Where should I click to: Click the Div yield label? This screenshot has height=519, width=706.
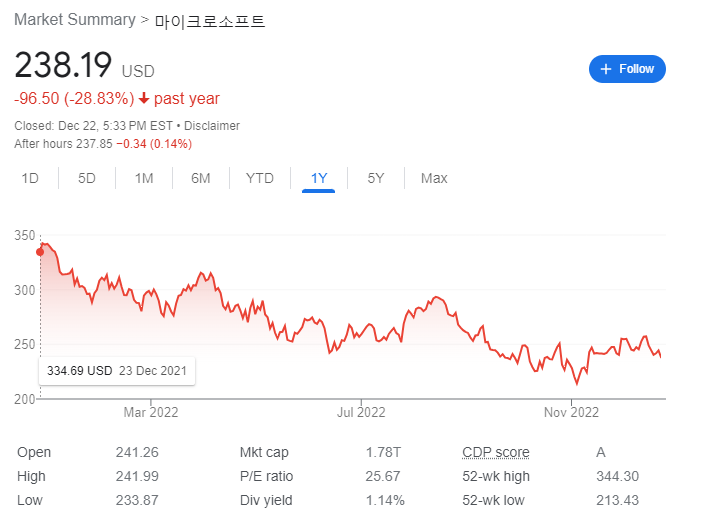point(266,500)
